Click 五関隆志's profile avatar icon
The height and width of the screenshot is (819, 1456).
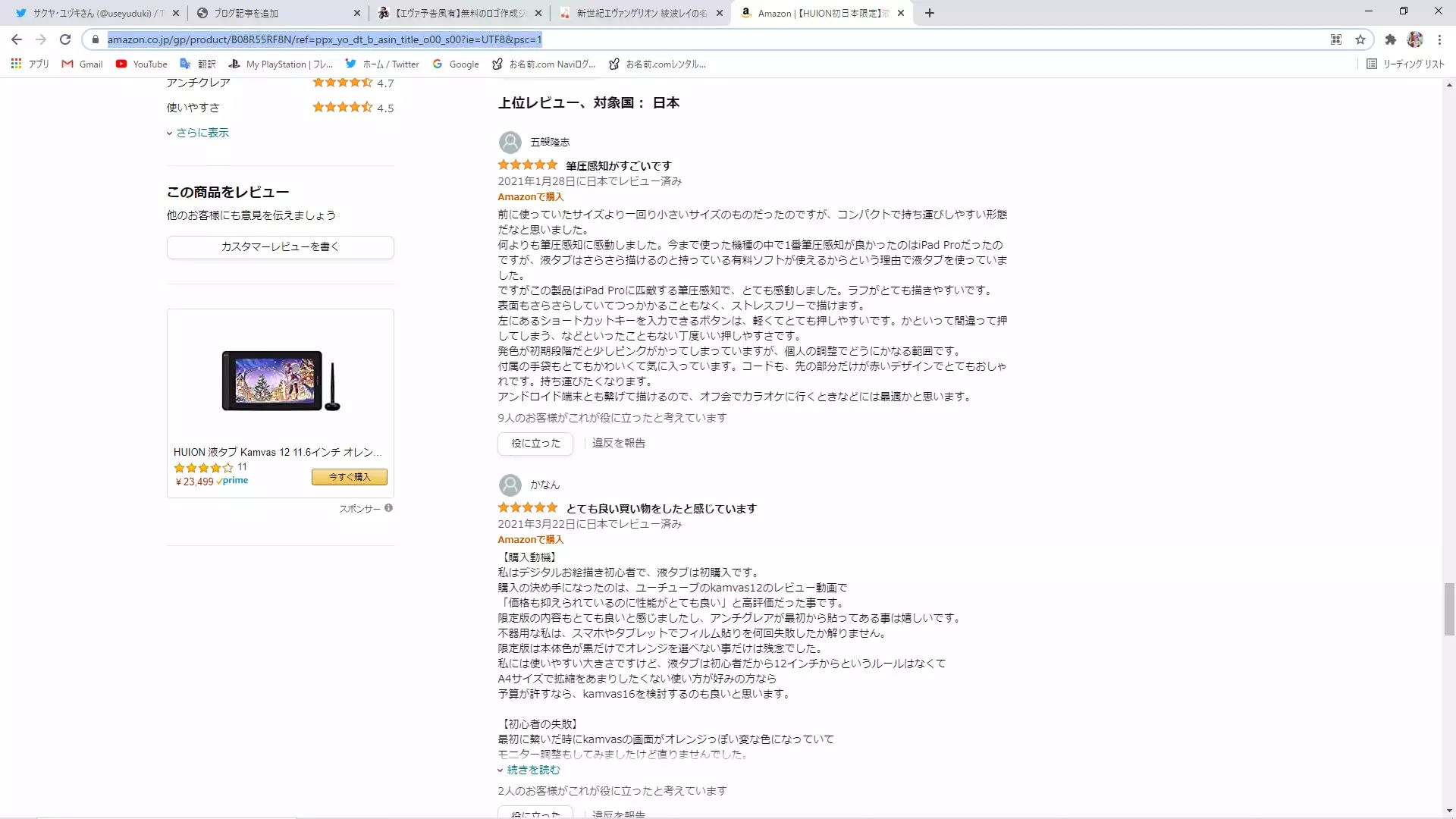(x=510, y=143)
